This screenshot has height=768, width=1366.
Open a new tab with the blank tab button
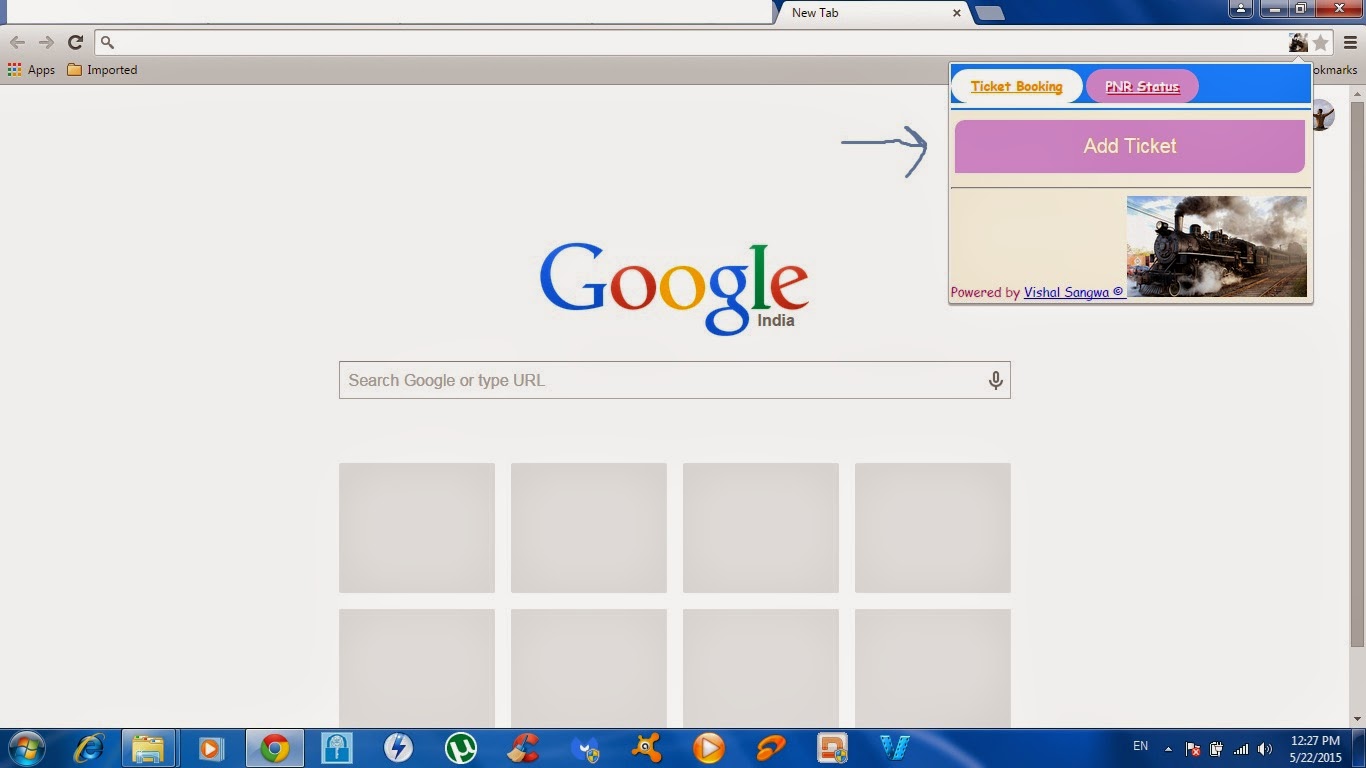[x=989, y=13]
